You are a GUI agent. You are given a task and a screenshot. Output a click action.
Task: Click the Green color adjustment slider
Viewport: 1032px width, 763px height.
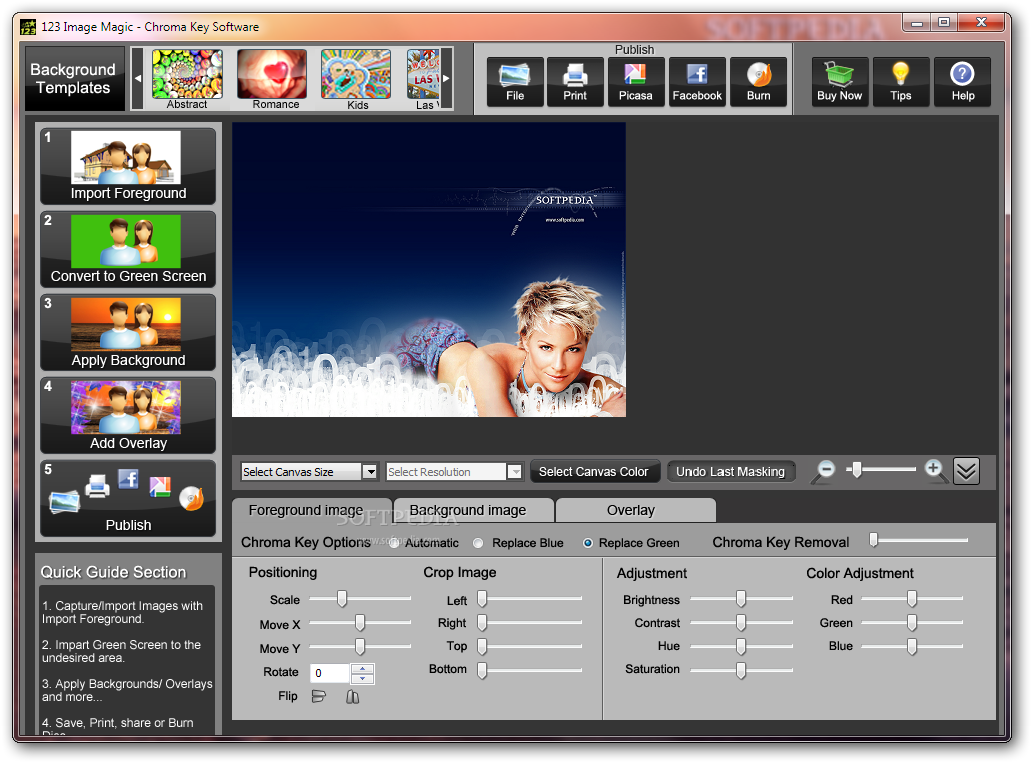(x=912, y=622)
